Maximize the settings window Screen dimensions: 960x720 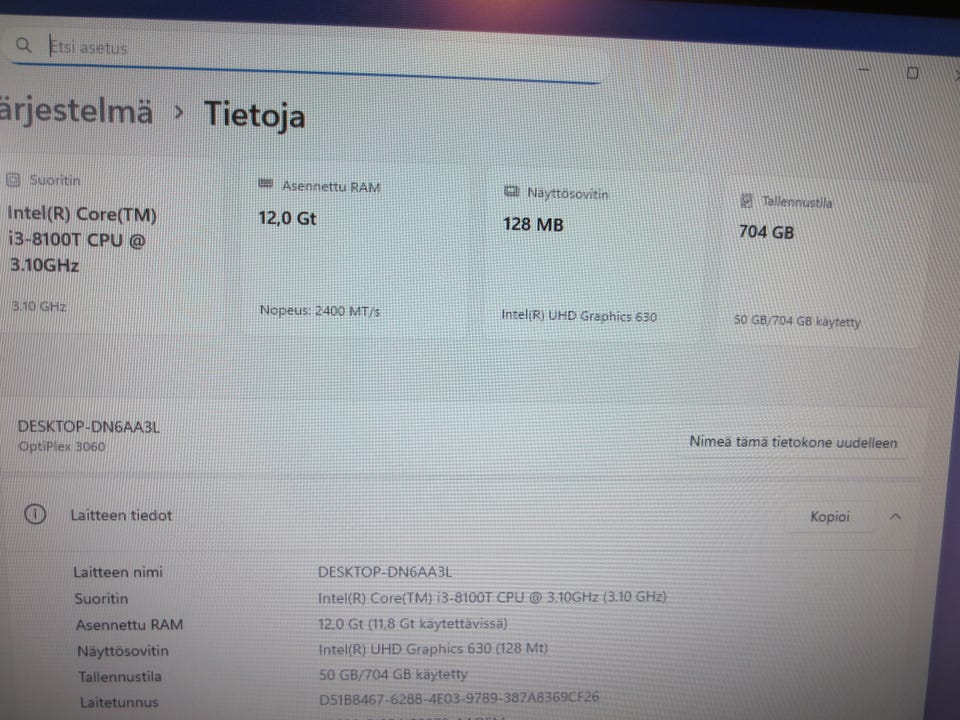(x=912, y=73)
